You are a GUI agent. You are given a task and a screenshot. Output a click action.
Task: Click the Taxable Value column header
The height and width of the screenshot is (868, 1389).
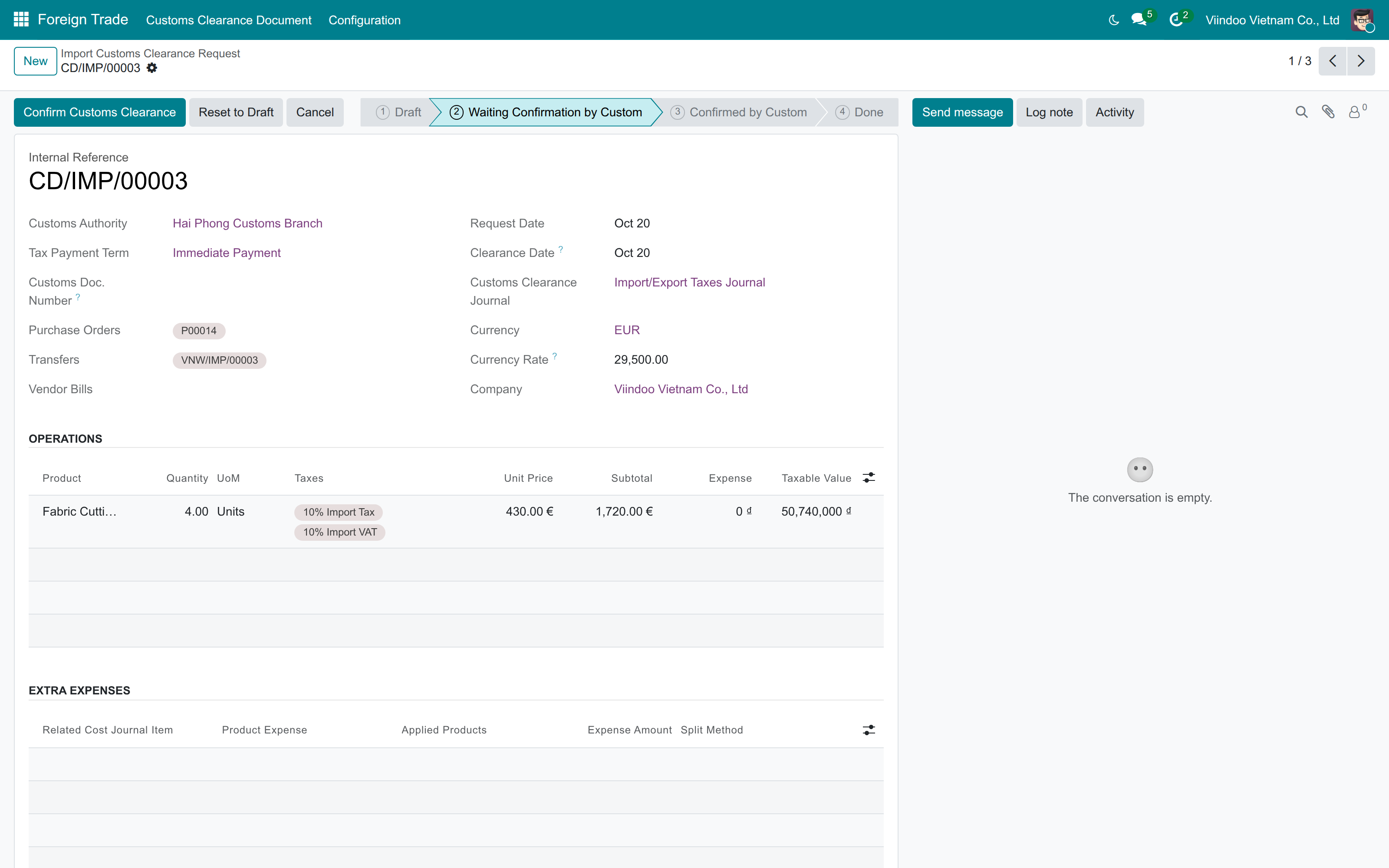point(816,478)
